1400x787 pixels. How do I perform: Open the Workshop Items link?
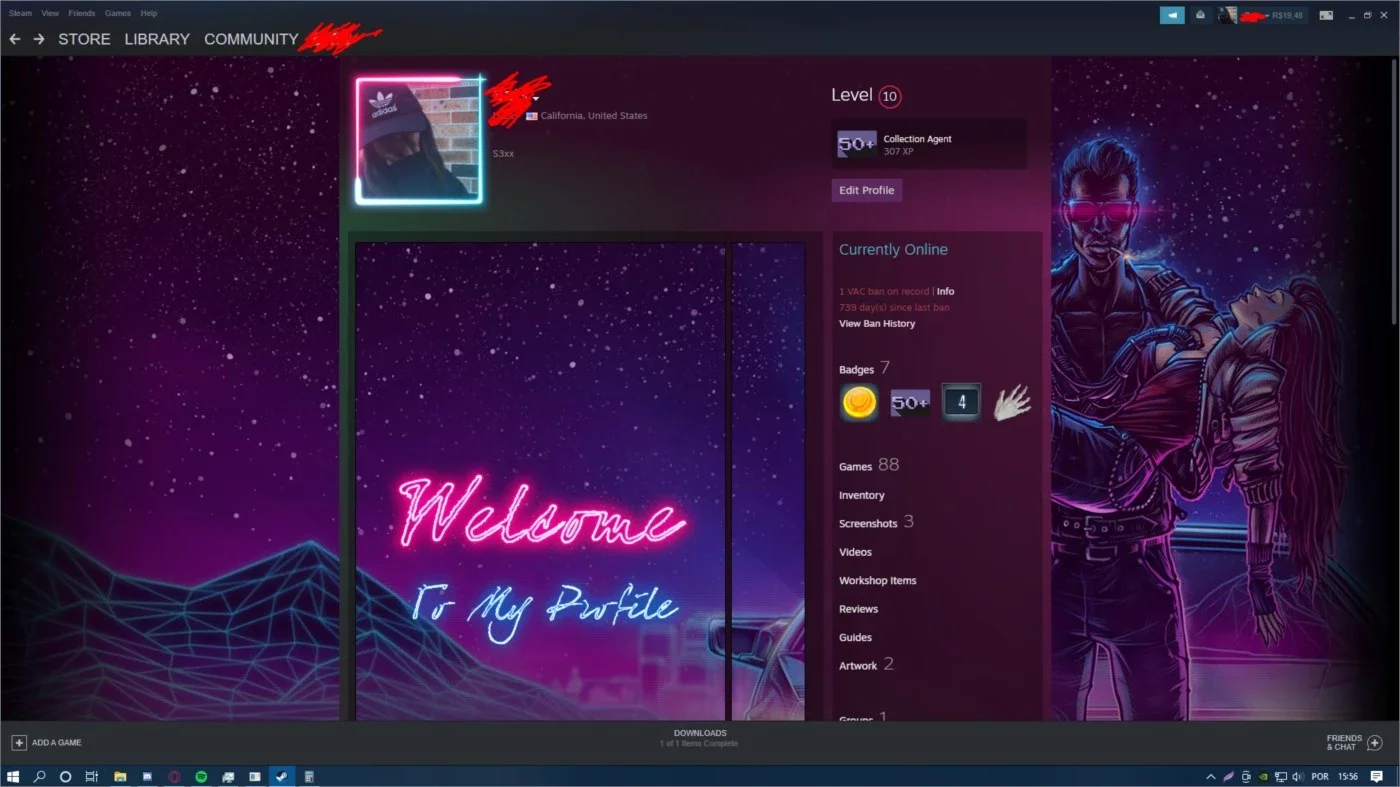coord(878,580)
